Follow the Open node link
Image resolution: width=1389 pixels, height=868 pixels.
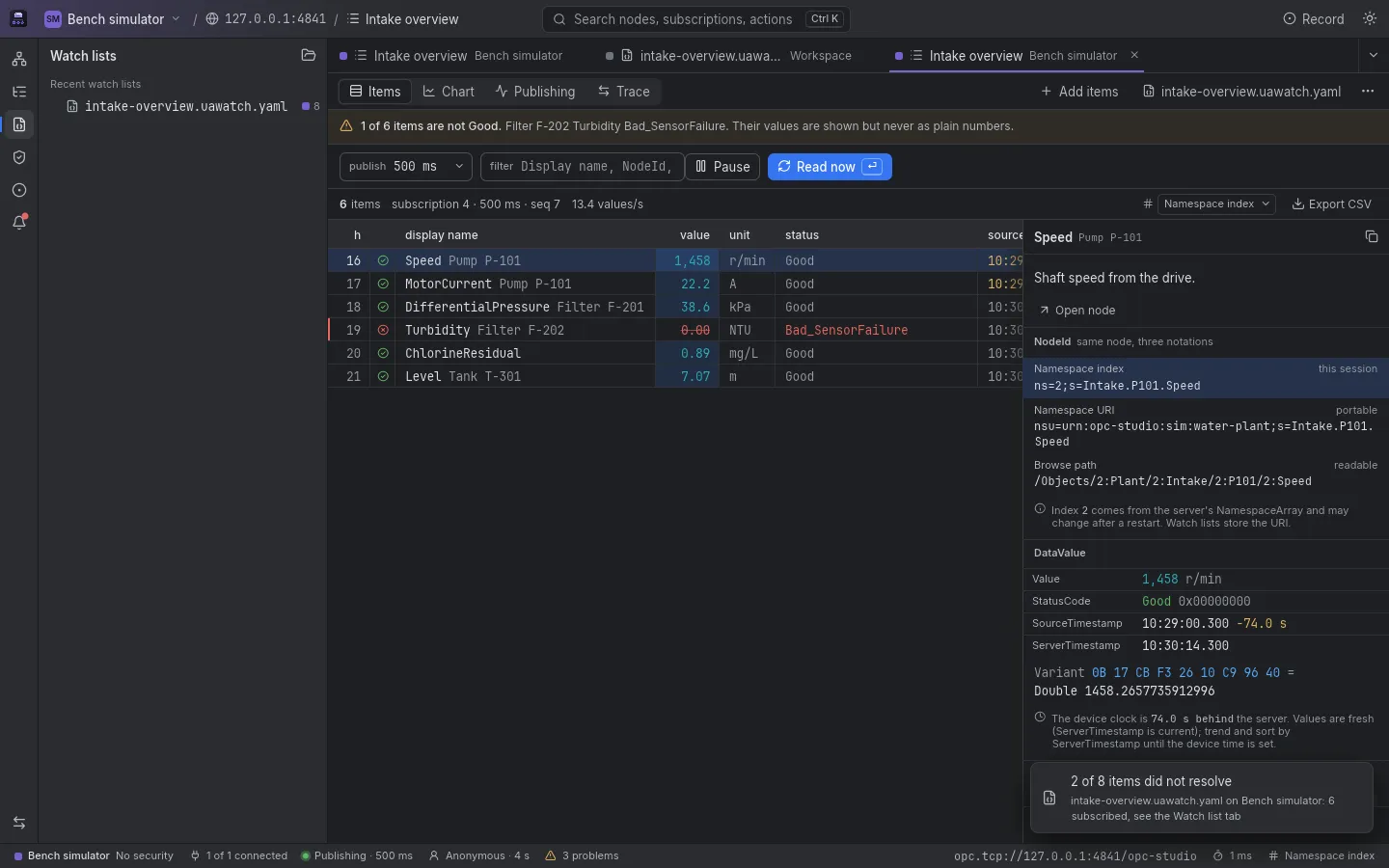click(x=1077, y=311)
